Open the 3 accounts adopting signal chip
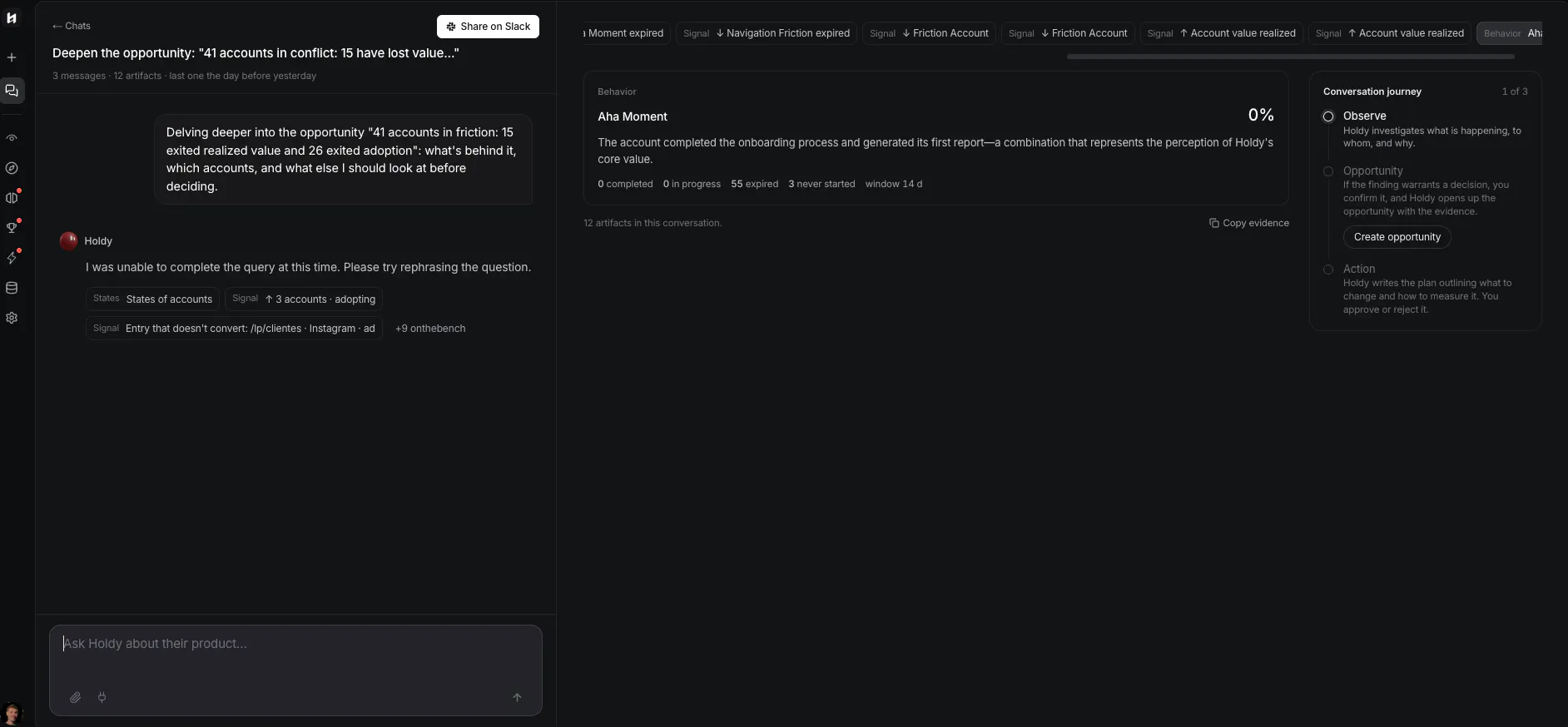Viewport: 1568px width, 727px height. (x=304, y=299)
